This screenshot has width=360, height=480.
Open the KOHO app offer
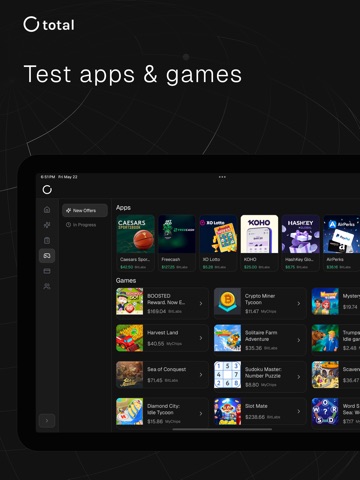click(259, 243)
